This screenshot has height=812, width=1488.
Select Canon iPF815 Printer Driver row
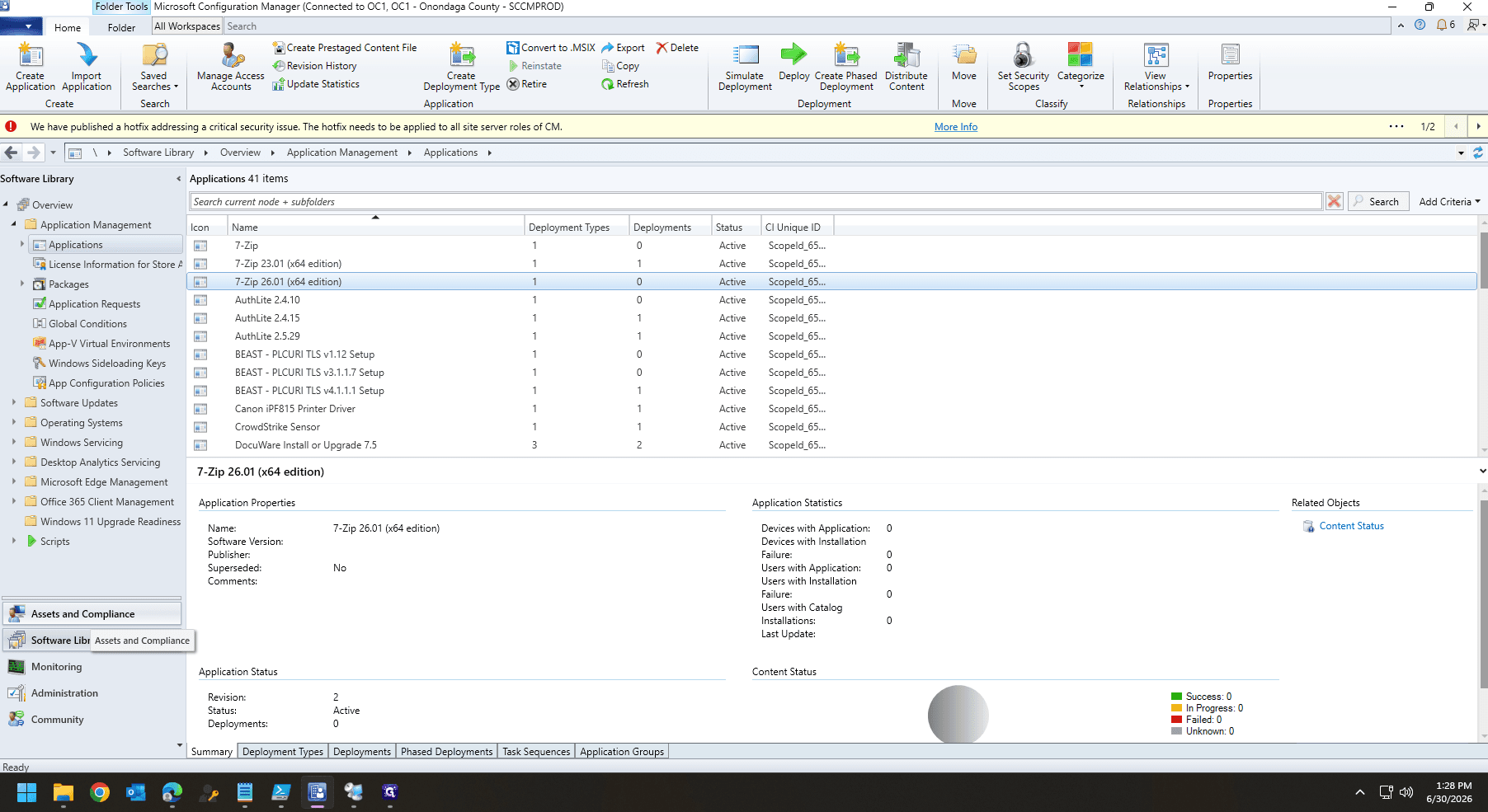click(x=831, y=409)
